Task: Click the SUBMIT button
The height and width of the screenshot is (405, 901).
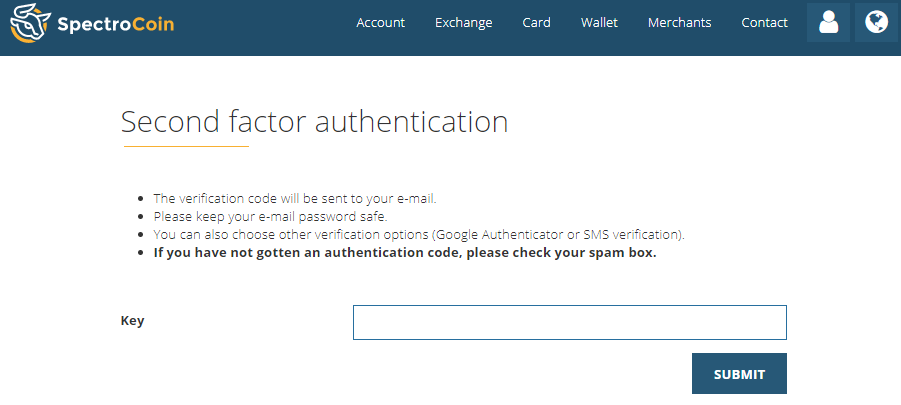Action: point(739,373)
